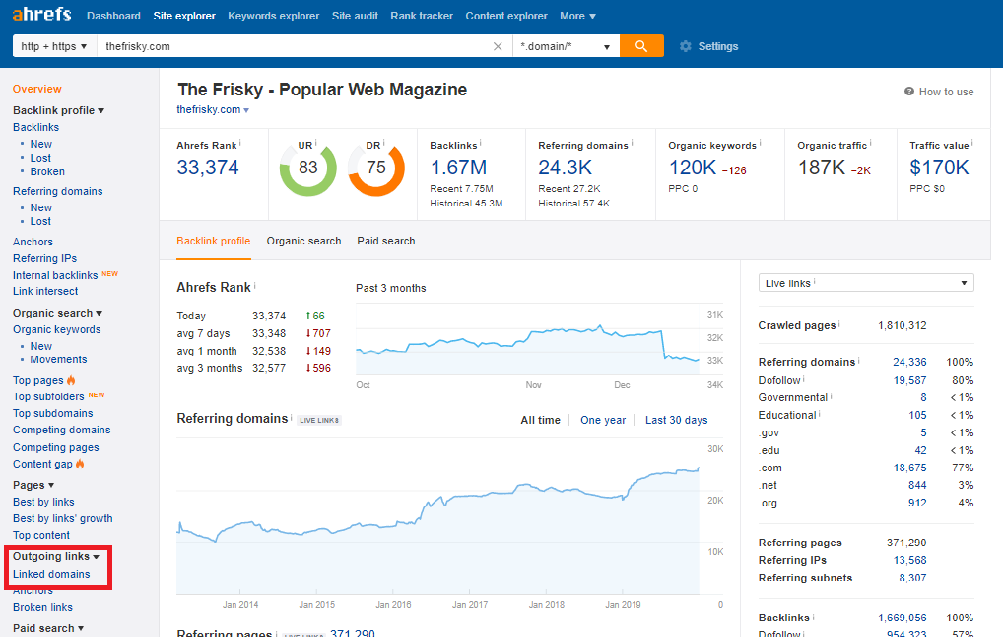The height and width of the screenshot is (637, 1003).
Task: Click the UR 83 donut chart
Action: 308,168
